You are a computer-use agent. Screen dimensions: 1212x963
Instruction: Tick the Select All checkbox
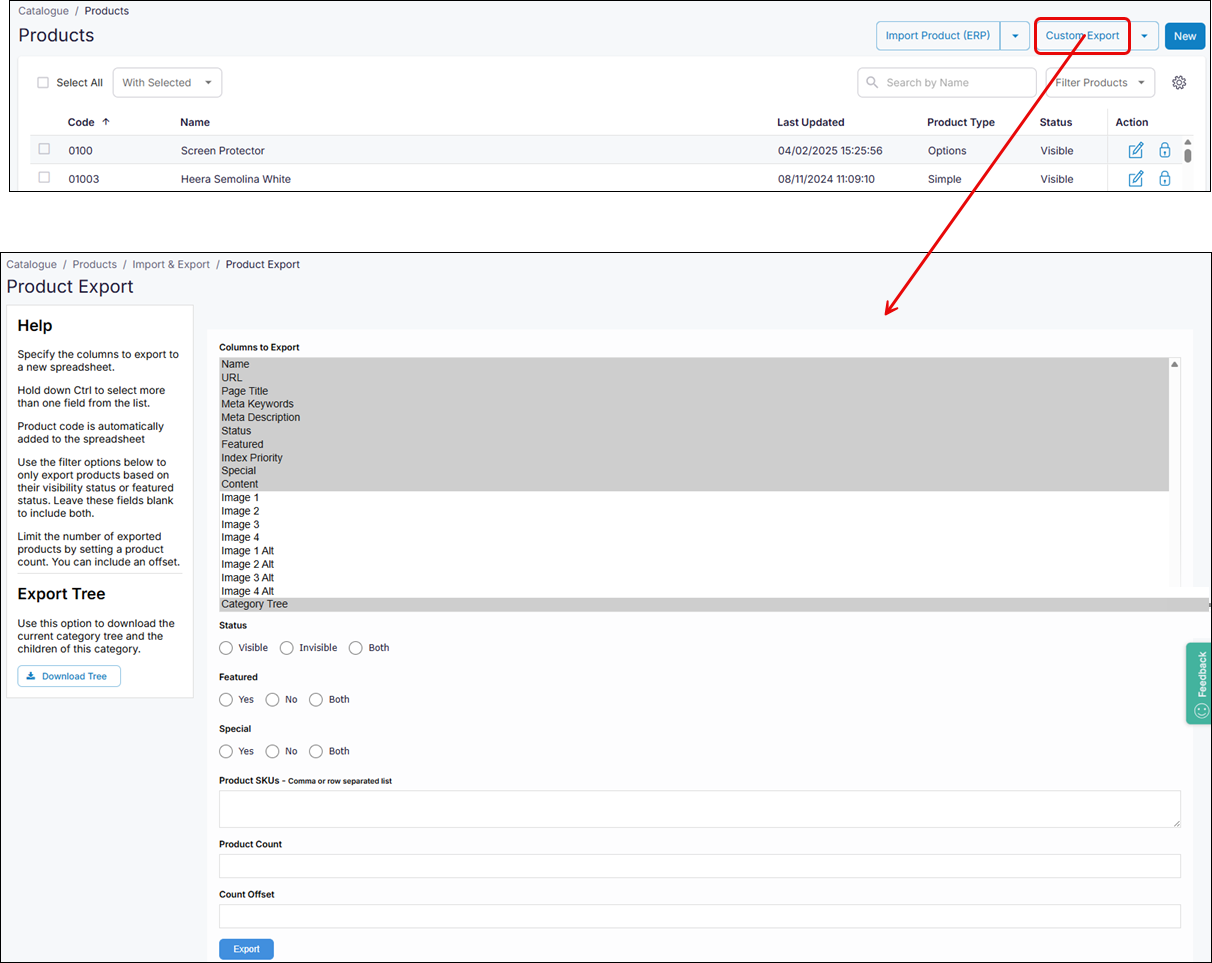(x=43, y=83)
